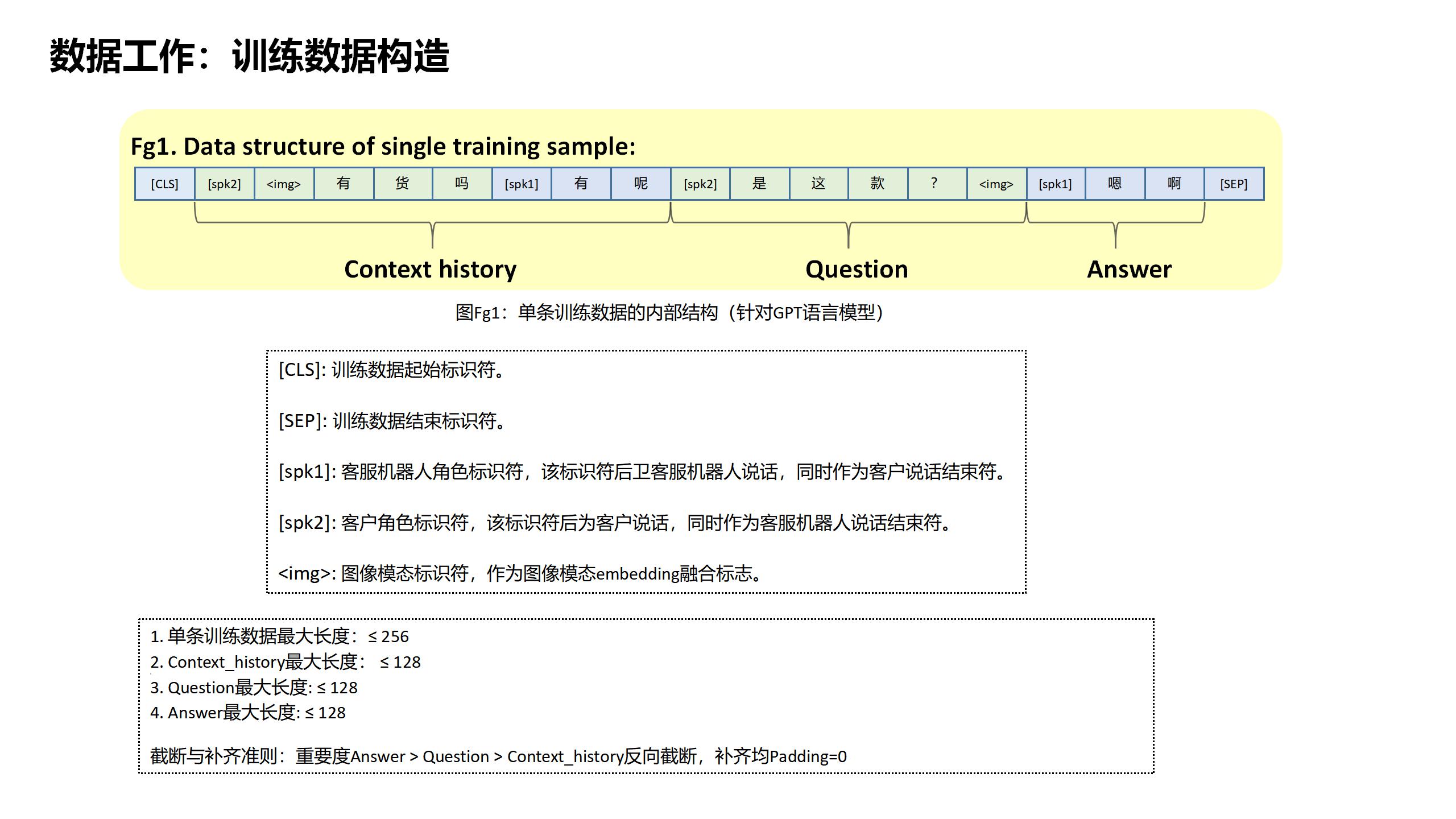Select the 吗 token cell
This screenshot has height=819, width=1456.
point(462,184)
